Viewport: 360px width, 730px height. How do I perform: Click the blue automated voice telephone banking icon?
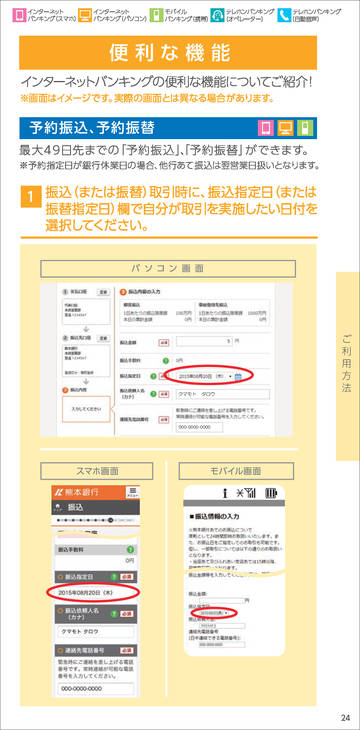pyautogui.click(x=284, y=15)
